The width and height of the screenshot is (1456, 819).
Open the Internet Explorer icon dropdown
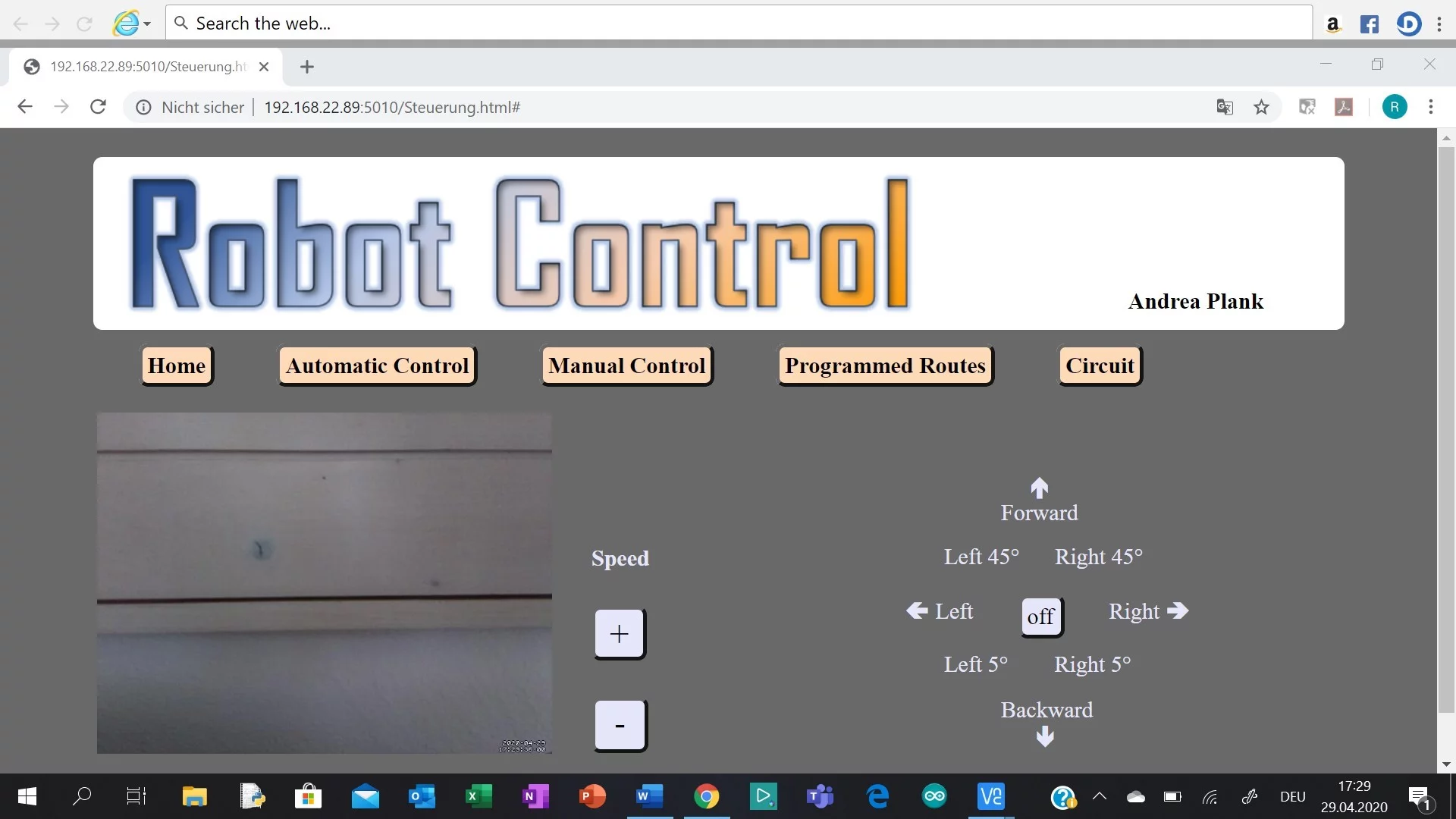[x=147, y=24]
